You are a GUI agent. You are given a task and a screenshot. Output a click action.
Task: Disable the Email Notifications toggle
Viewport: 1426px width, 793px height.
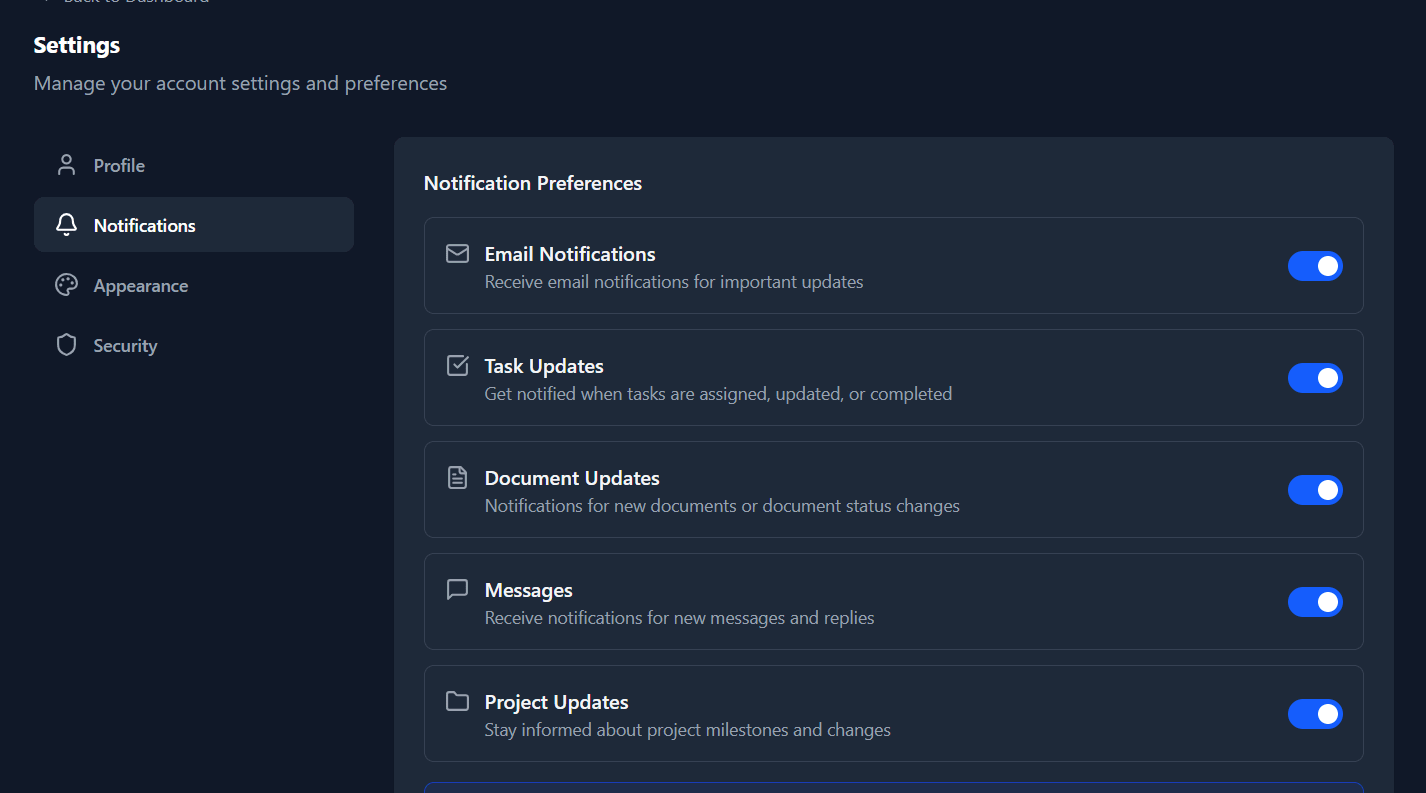pyautogui.click(x=1315, y=266)
